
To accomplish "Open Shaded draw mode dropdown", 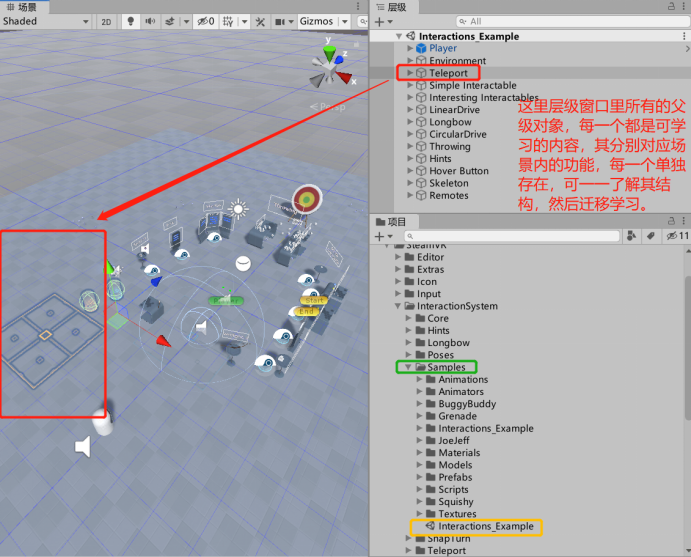I will 45,21.
